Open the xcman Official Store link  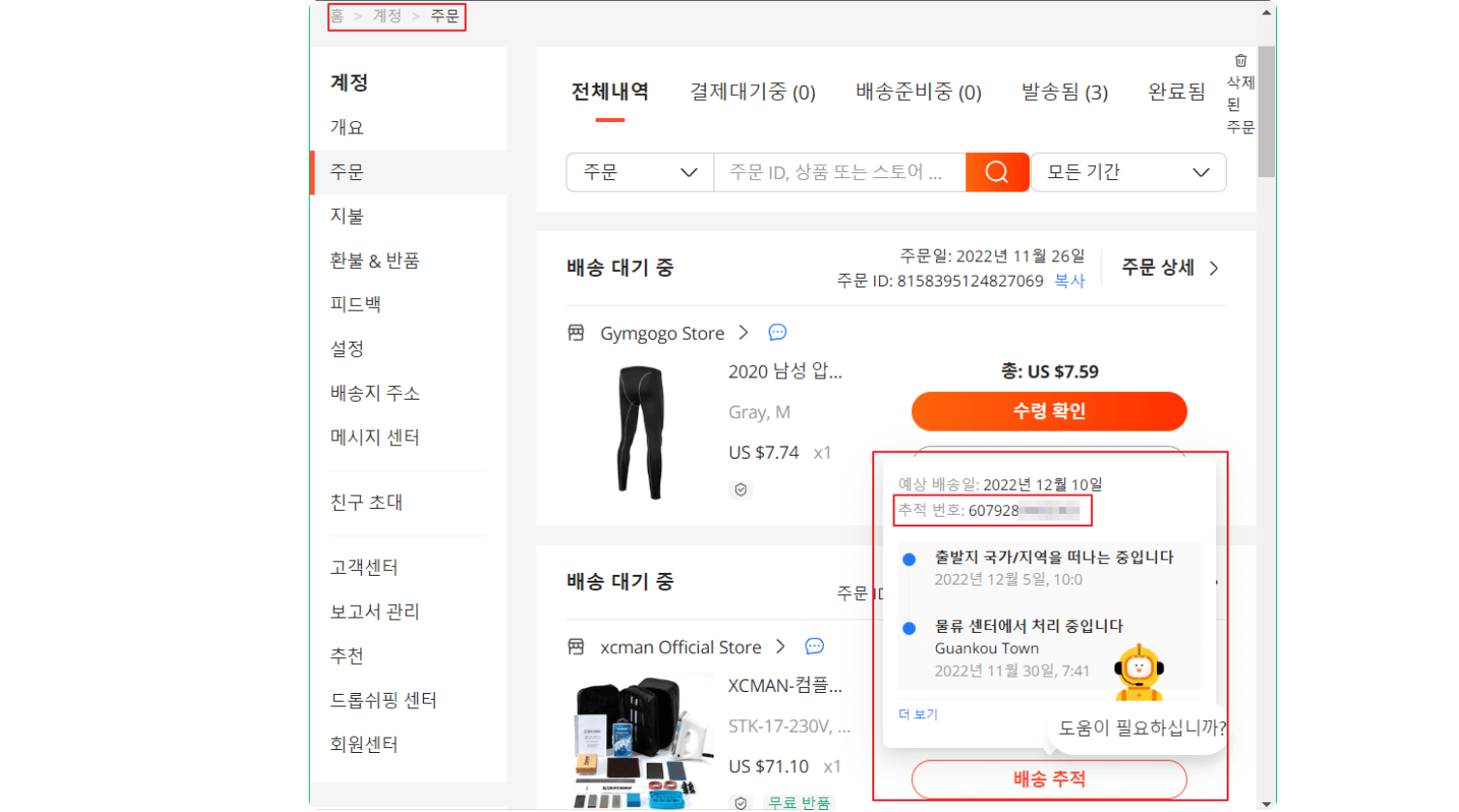point(681,647)
